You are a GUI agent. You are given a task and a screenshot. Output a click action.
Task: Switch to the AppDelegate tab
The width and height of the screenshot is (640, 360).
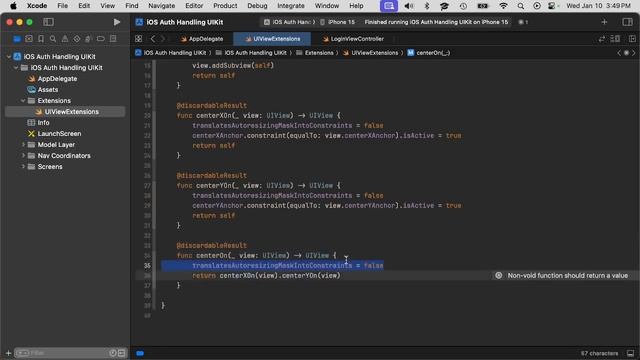click(x=202, y=39)
